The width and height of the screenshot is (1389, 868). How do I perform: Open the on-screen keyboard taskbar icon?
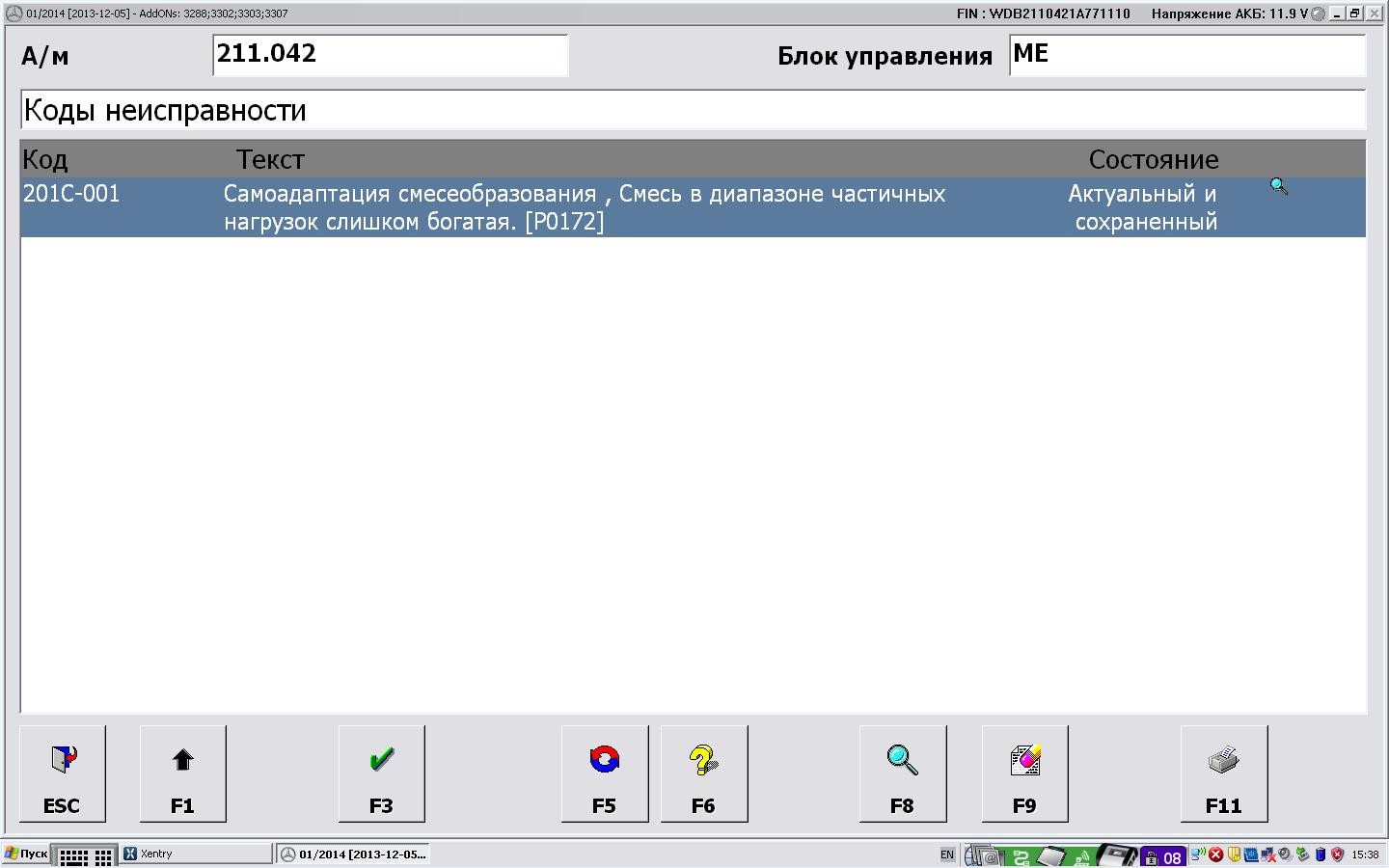(85, 854)
